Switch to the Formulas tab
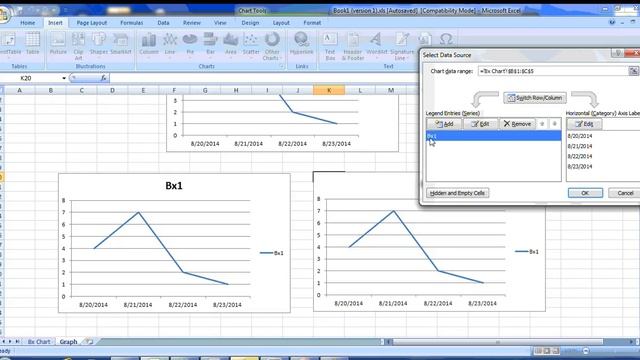Screen dimensions: 640x360 [131, 23]
